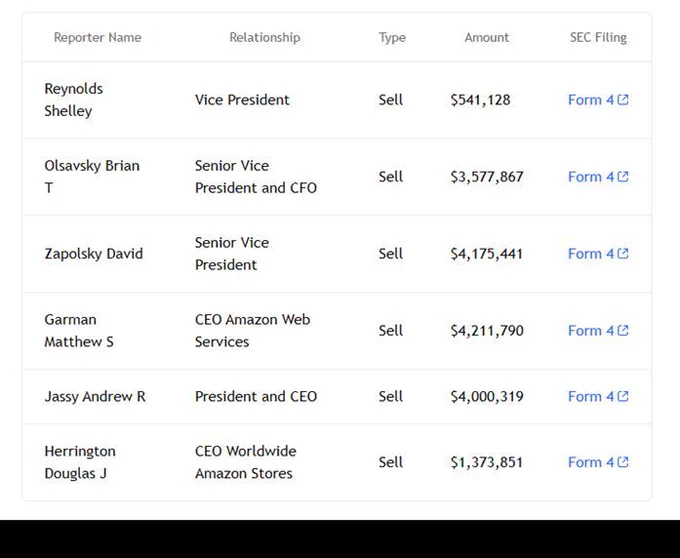
Task: Open external link icon in Jassy Andrew R row
Action: pos(623,396)
